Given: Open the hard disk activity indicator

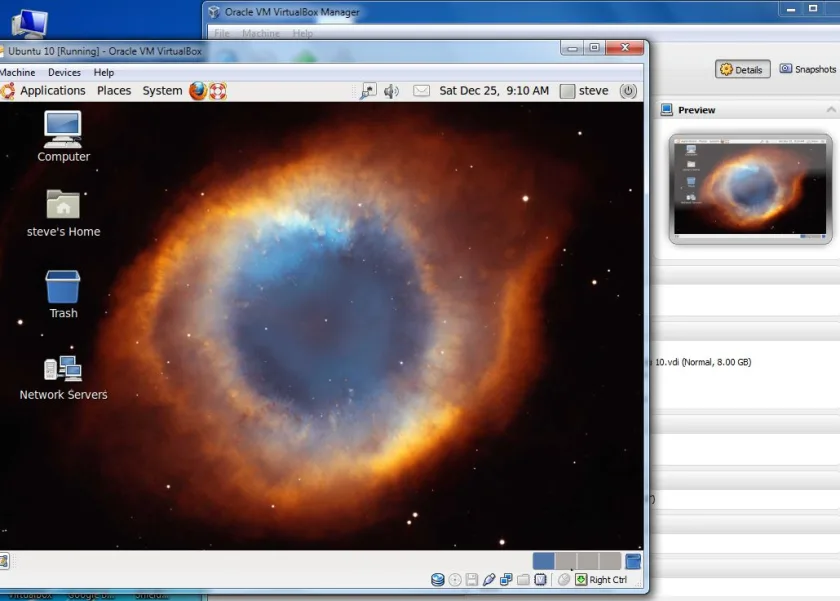Looking at the screenshot, I should [x=438, y=580].
